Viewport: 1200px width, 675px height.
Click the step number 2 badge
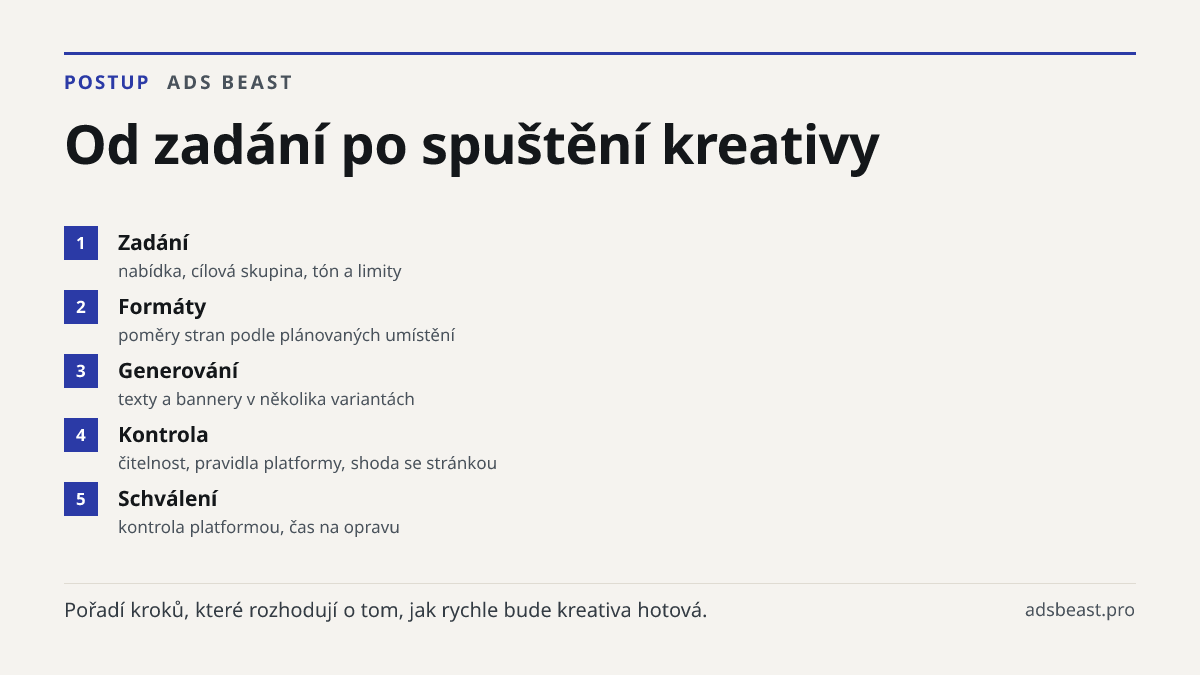click(x=81, y=307)
